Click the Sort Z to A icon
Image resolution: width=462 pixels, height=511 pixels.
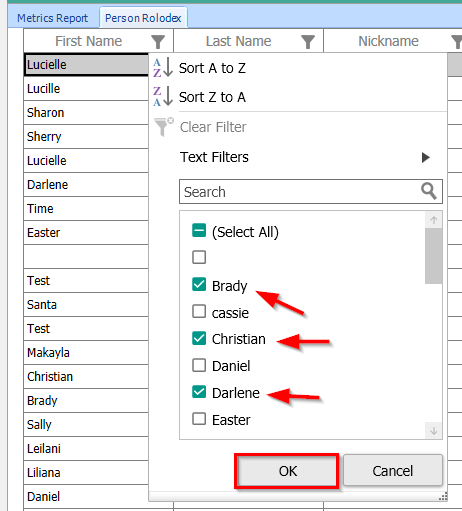pyautogui.click(x=163, y=96)
